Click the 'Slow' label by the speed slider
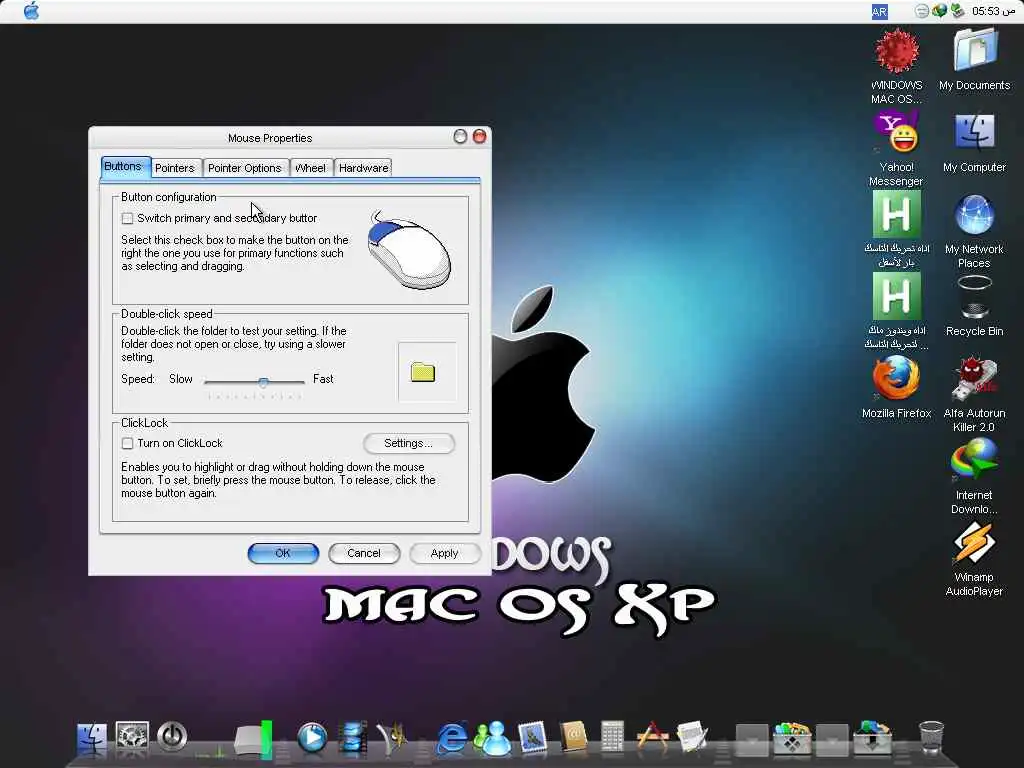The width and height of the screenshot is (1024, 768). pyautogui.click(x=181, y=379)
